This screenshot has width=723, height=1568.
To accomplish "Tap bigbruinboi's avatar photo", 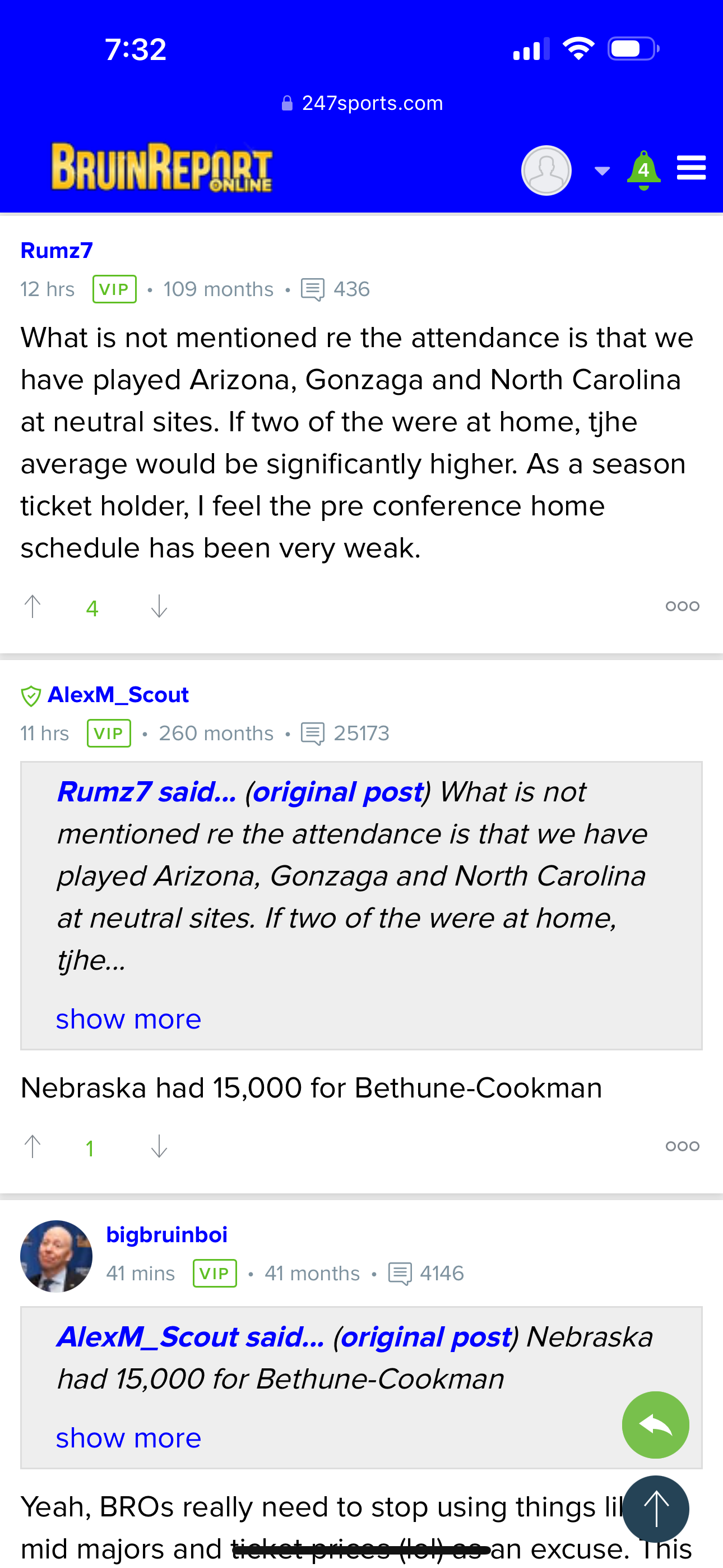I will point(56,1256).
